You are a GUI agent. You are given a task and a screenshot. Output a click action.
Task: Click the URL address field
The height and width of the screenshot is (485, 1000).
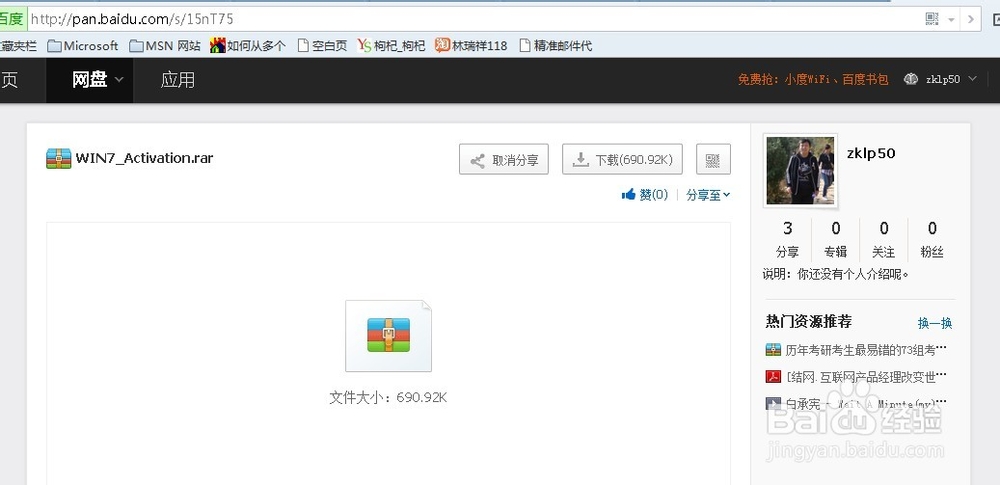pyautogui.click(x=472, y=19)
